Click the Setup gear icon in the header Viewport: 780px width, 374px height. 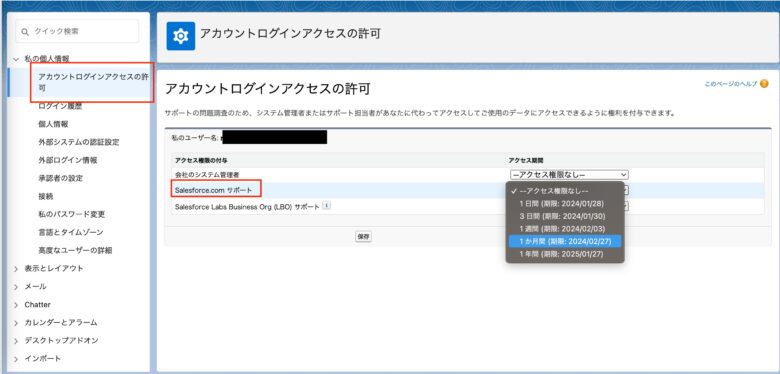(x=181, y=36)
